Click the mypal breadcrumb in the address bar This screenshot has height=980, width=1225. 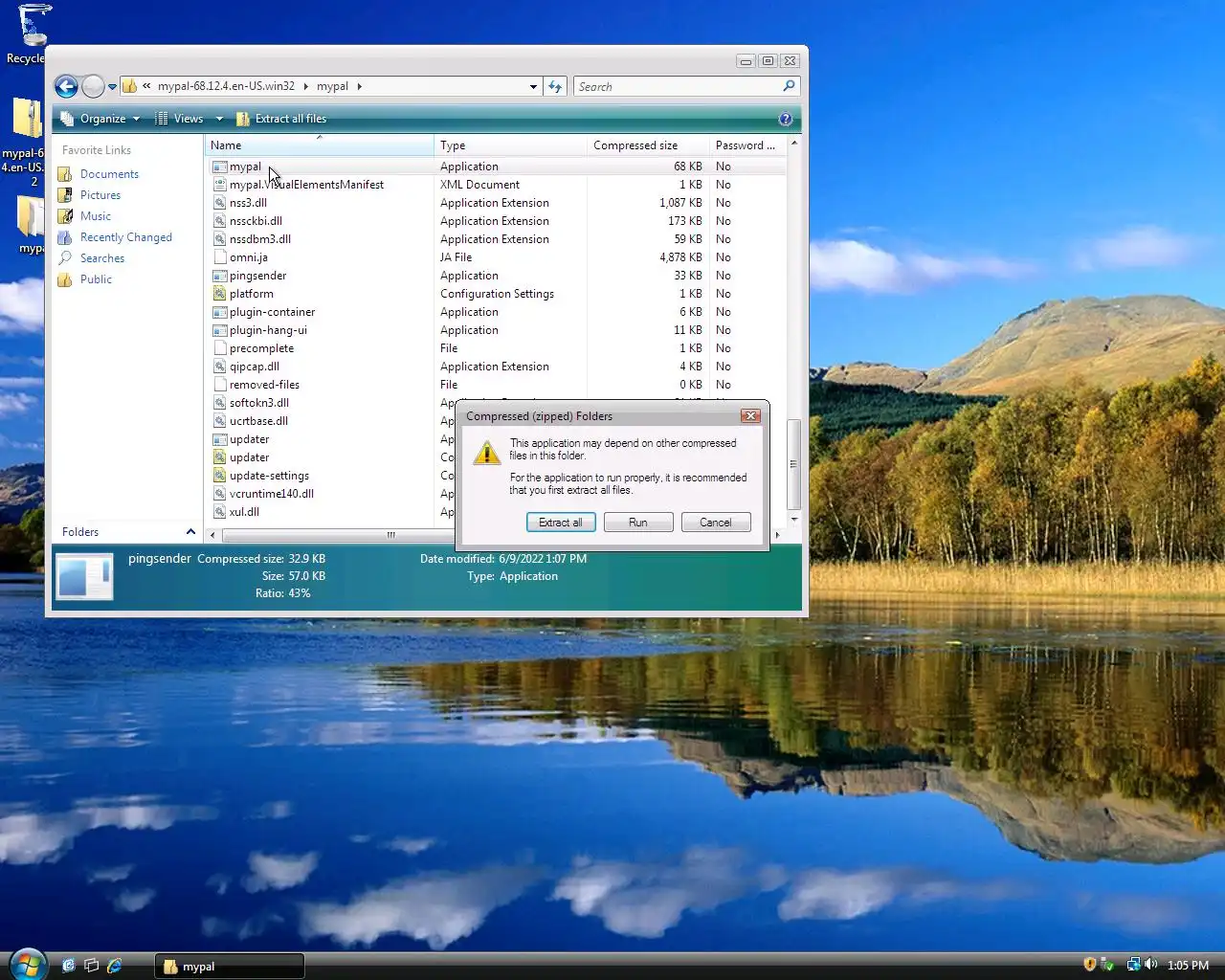click(333, 86)
